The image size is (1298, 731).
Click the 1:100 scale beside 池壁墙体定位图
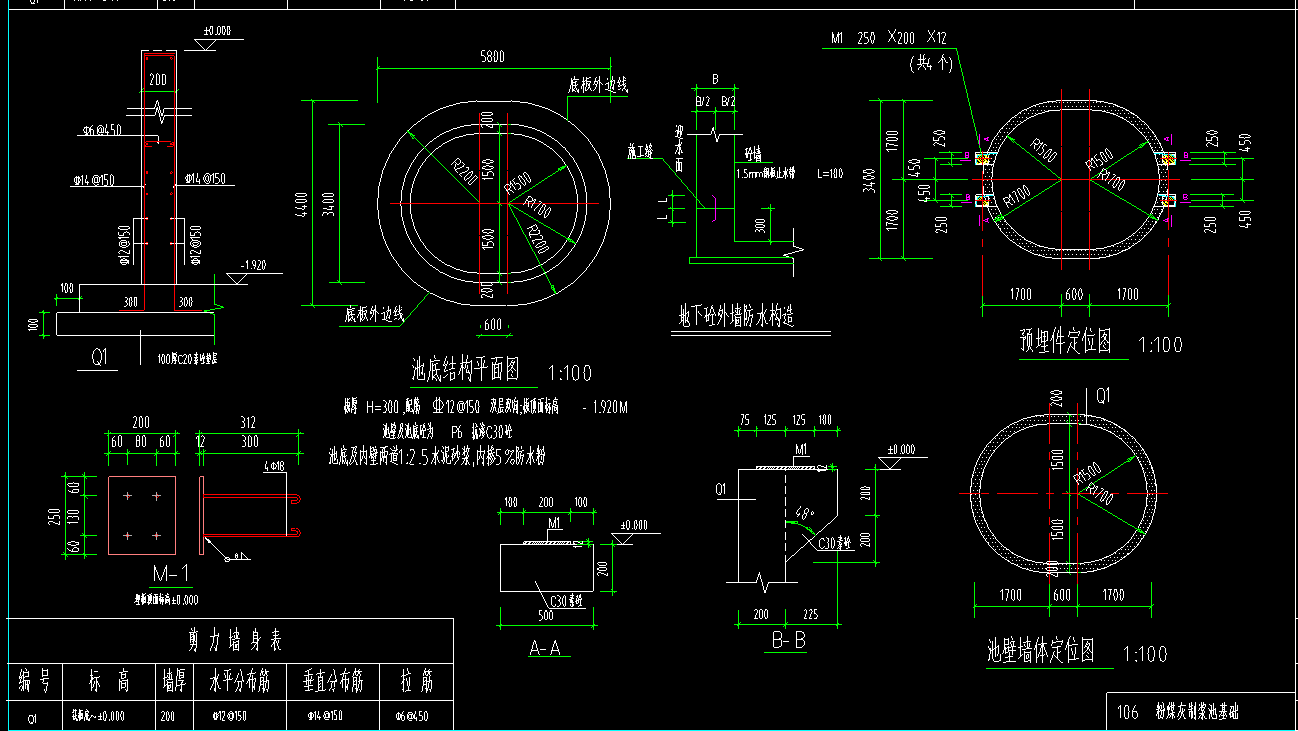1144,654
